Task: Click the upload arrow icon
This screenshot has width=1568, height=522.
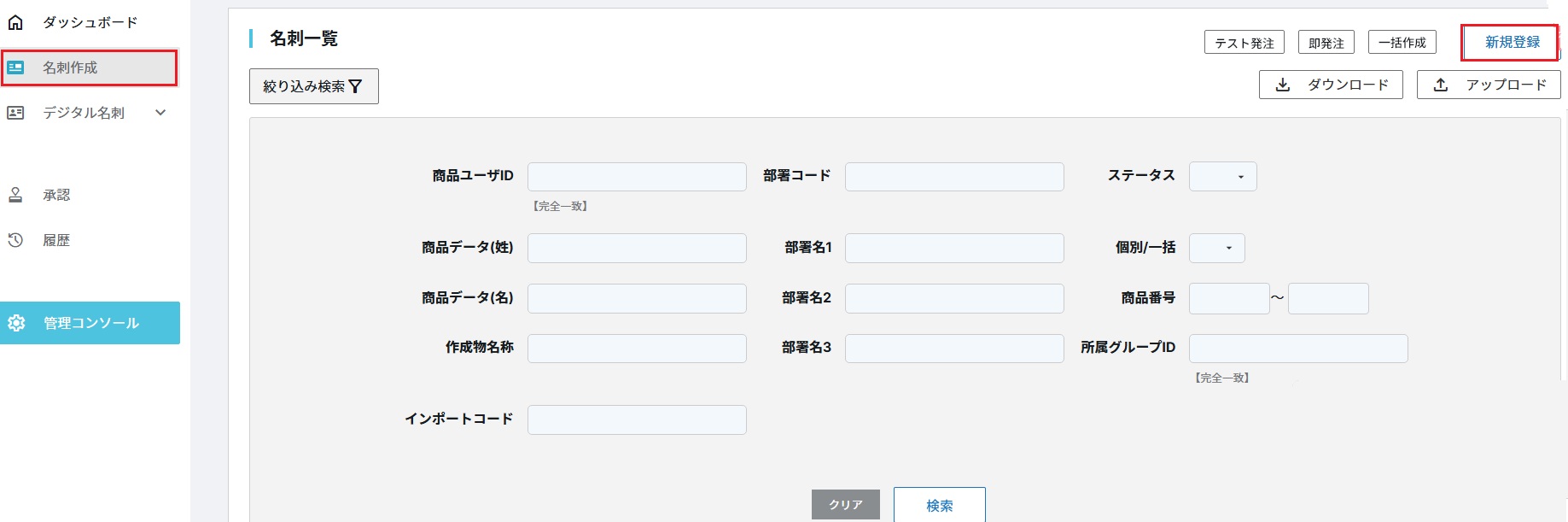Action: point(1441,85)
